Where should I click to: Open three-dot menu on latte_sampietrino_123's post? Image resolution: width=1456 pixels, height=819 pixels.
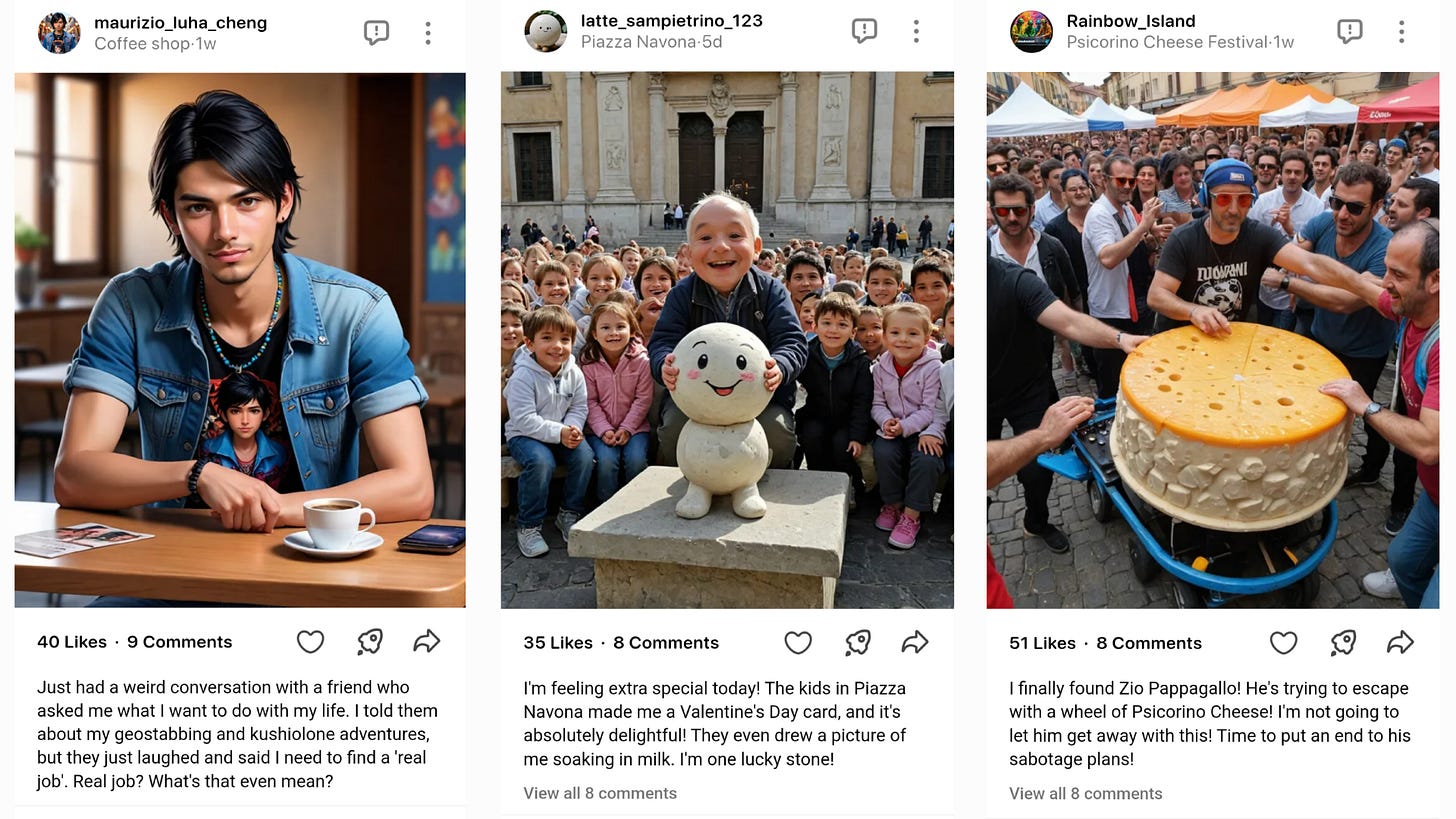point(916,31)
